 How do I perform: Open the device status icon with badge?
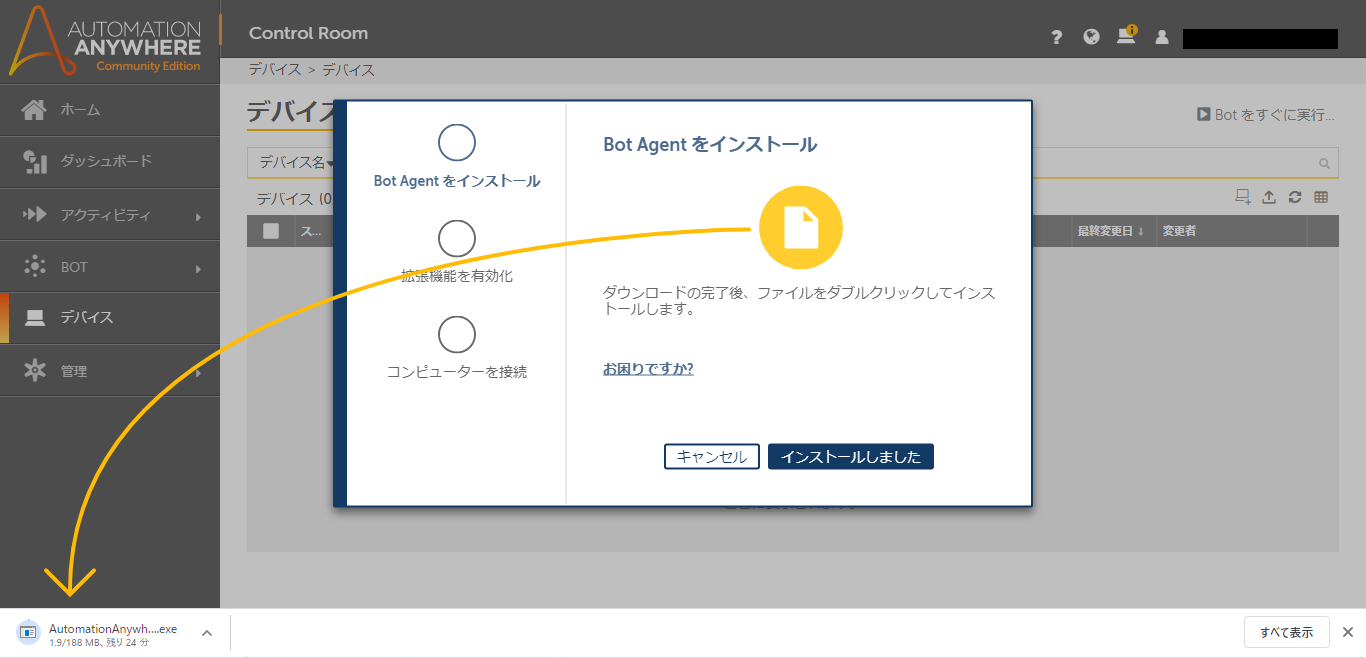coord(1127,35)
